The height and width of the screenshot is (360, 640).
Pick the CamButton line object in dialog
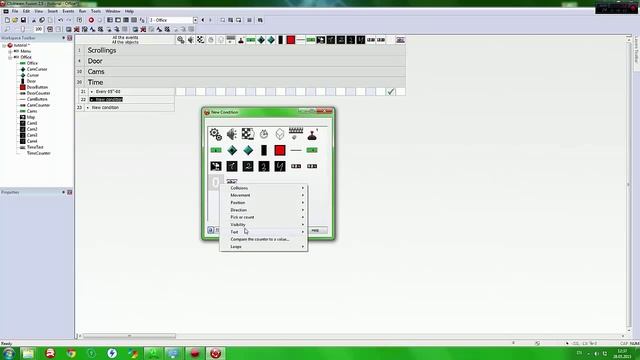point(296,150)
